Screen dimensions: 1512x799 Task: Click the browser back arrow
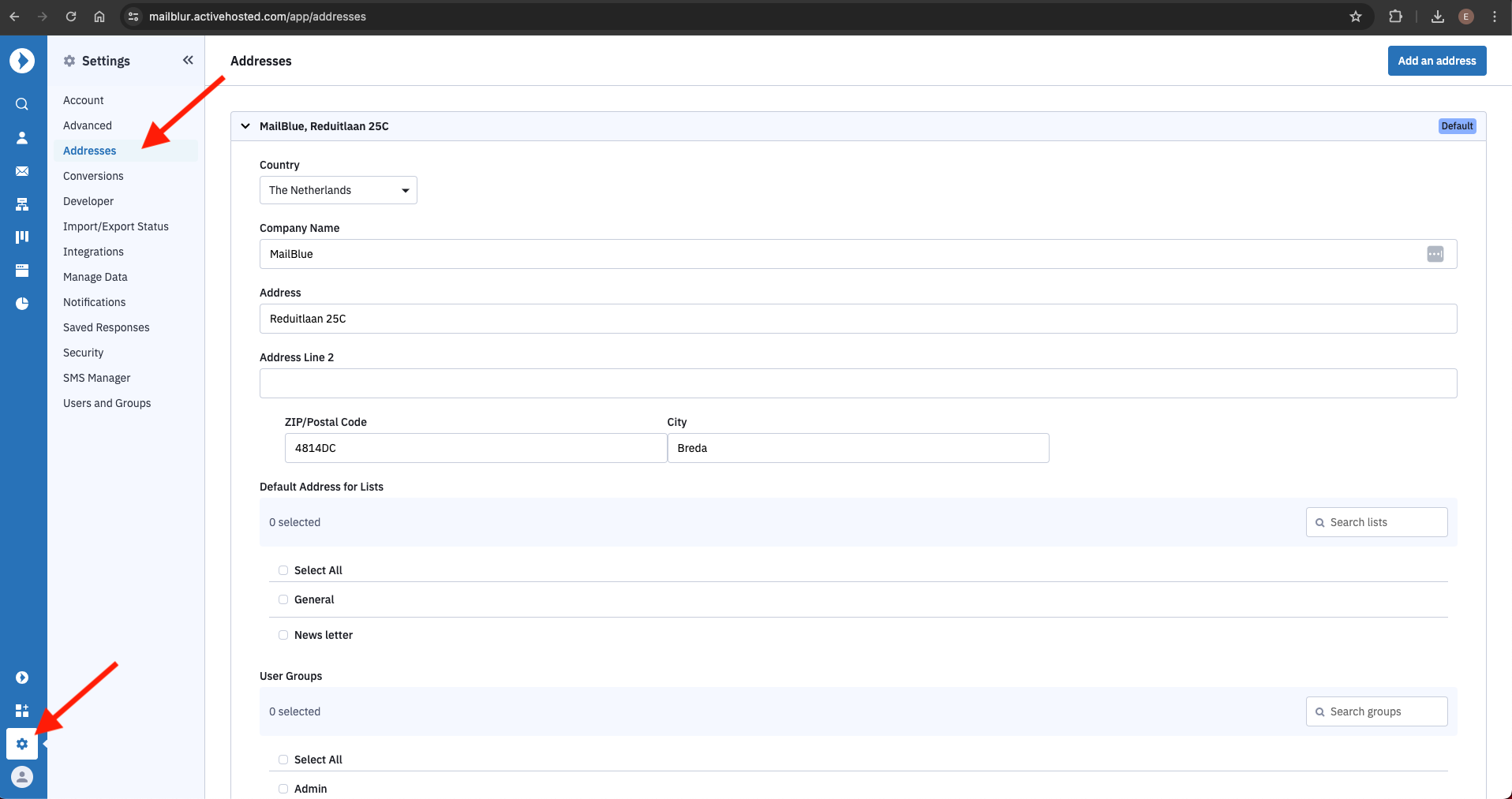click(x=14, y=17)
